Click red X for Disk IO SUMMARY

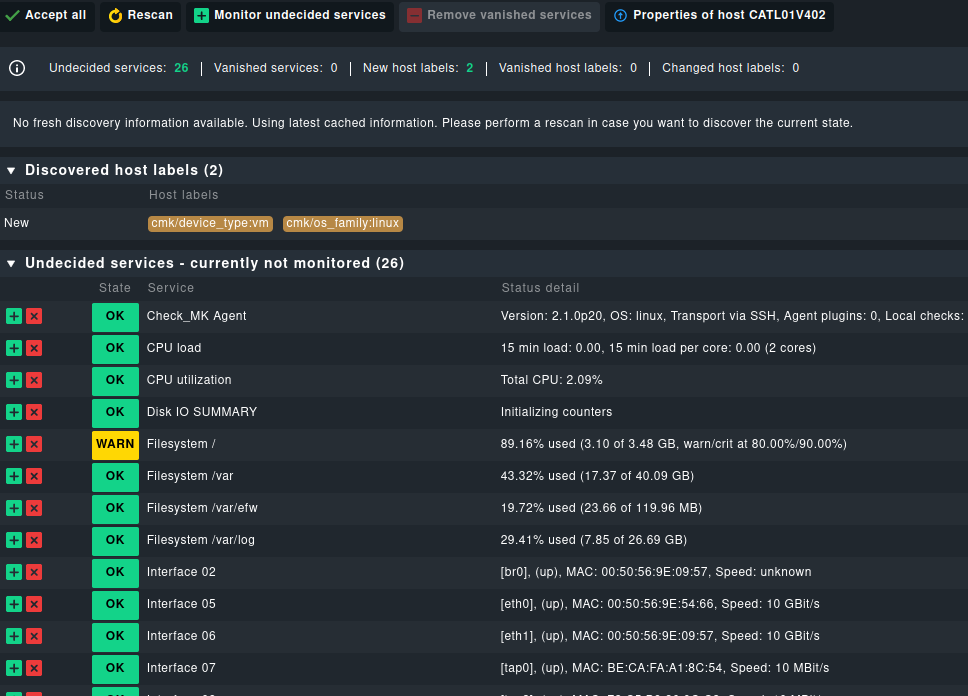click(34, 412)
